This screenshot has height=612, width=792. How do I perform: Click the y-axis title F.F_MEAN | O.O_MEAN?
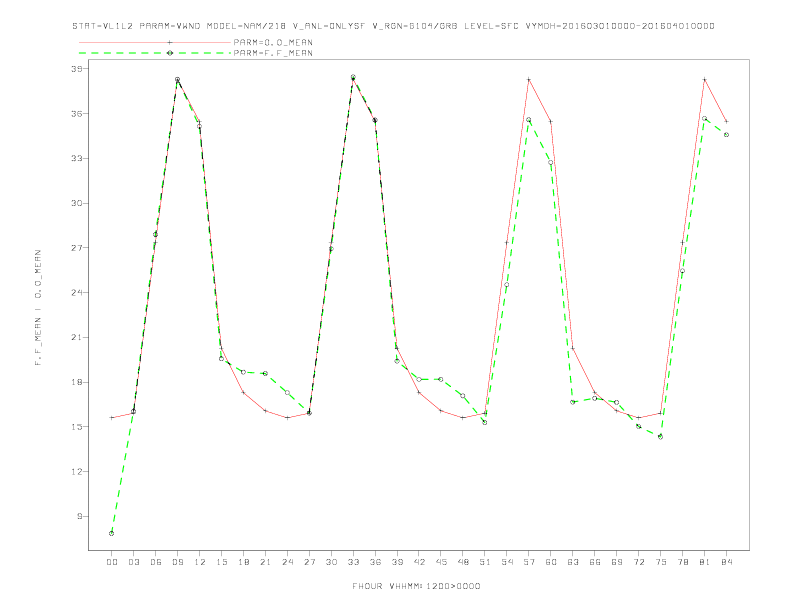pos(38,308)
